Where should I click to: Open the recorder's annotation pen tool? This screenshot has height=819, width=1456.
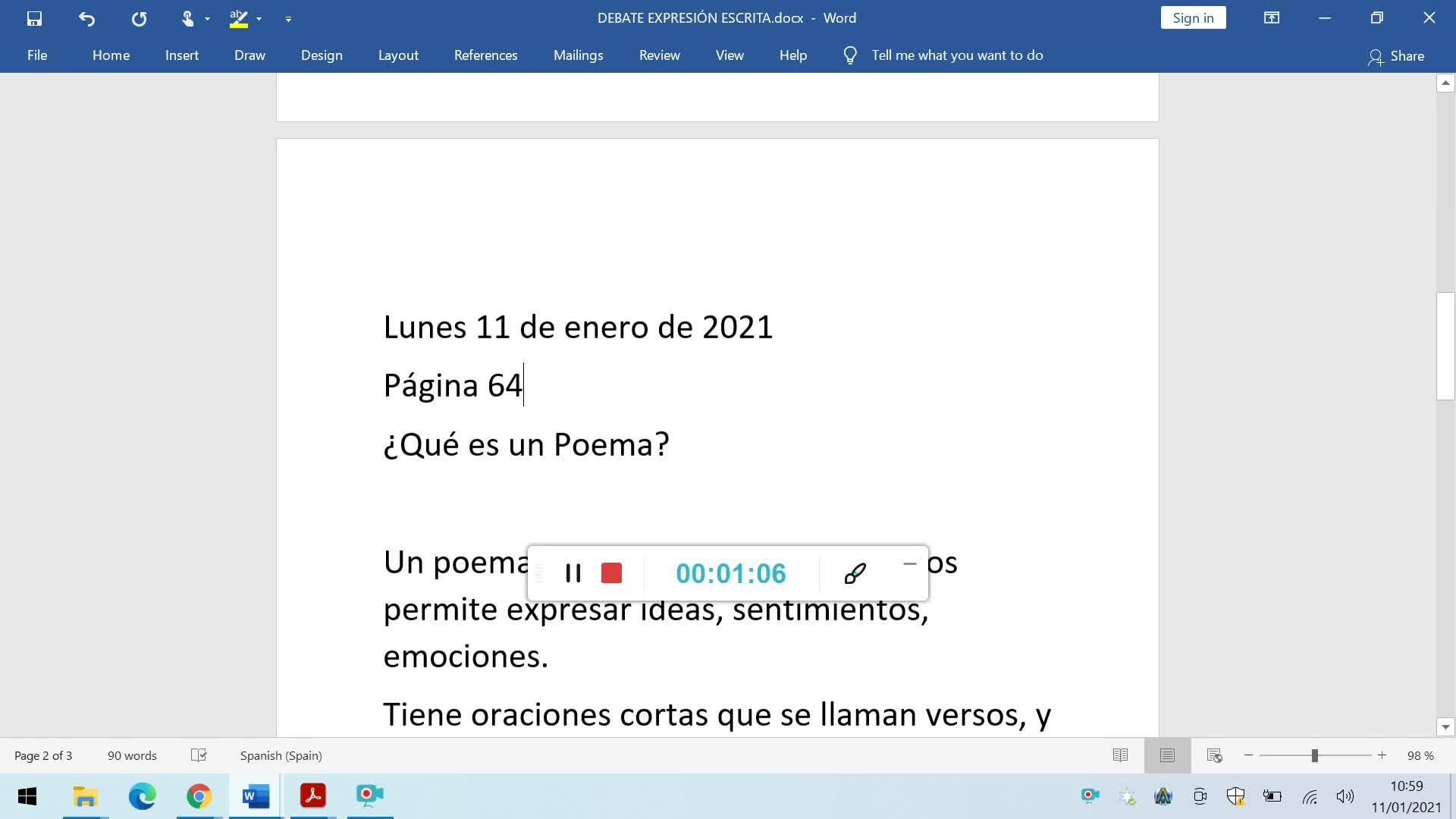coord(855,573)
